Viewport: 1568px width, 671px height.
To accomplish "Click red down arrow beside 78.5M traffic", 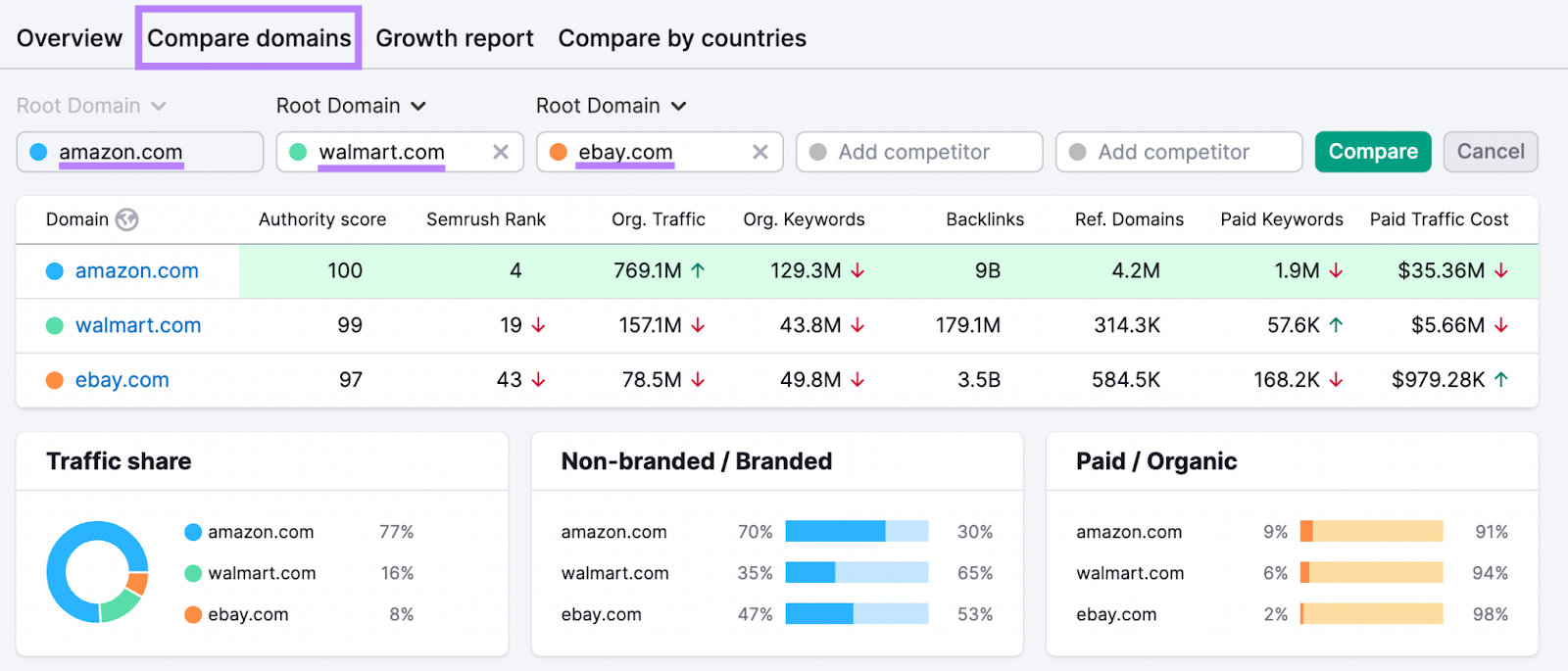I will [x=698, y=380].
